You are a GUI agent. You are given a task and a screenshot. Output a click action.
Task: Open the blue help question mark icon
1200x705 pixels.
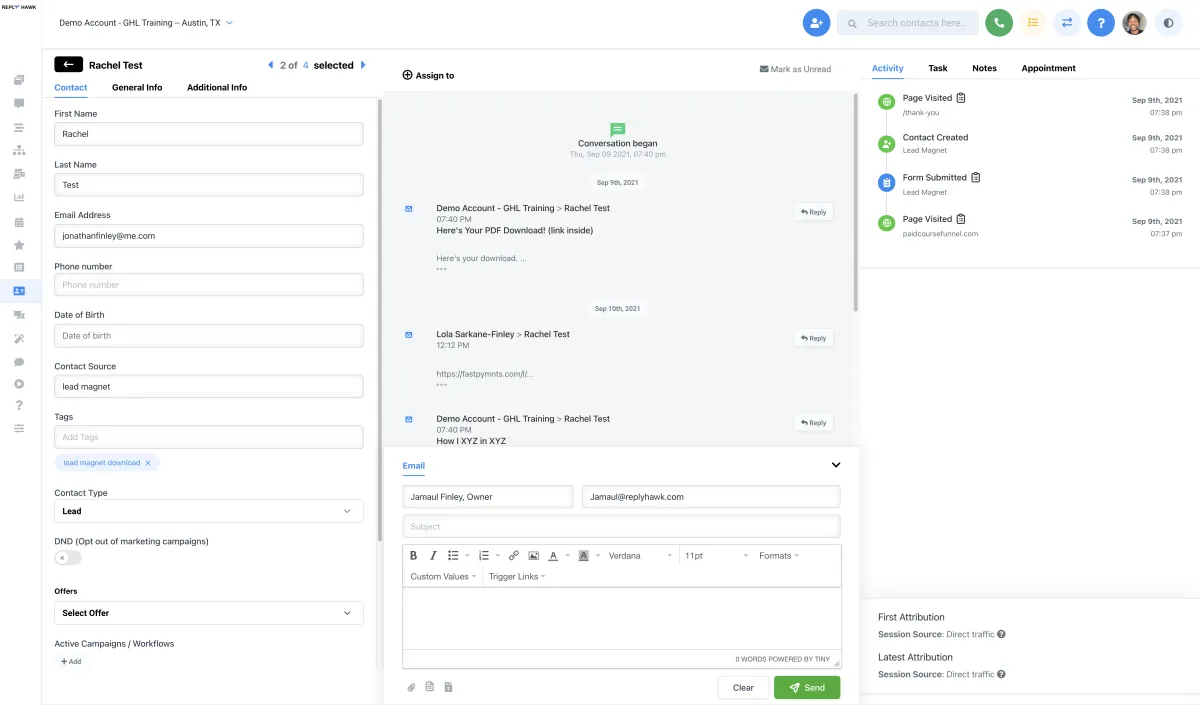pyautogui.click(x=1100, y=23)
